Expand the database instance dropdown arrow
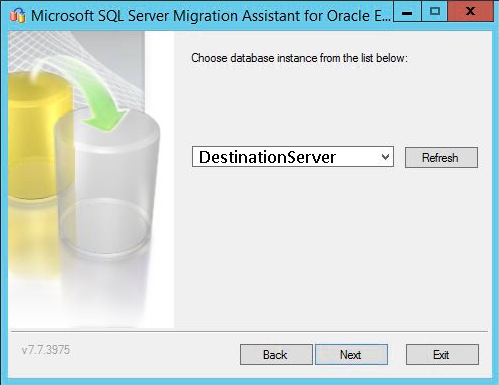The height and width of the screenshot is (385, 499). tap(386, 157)
